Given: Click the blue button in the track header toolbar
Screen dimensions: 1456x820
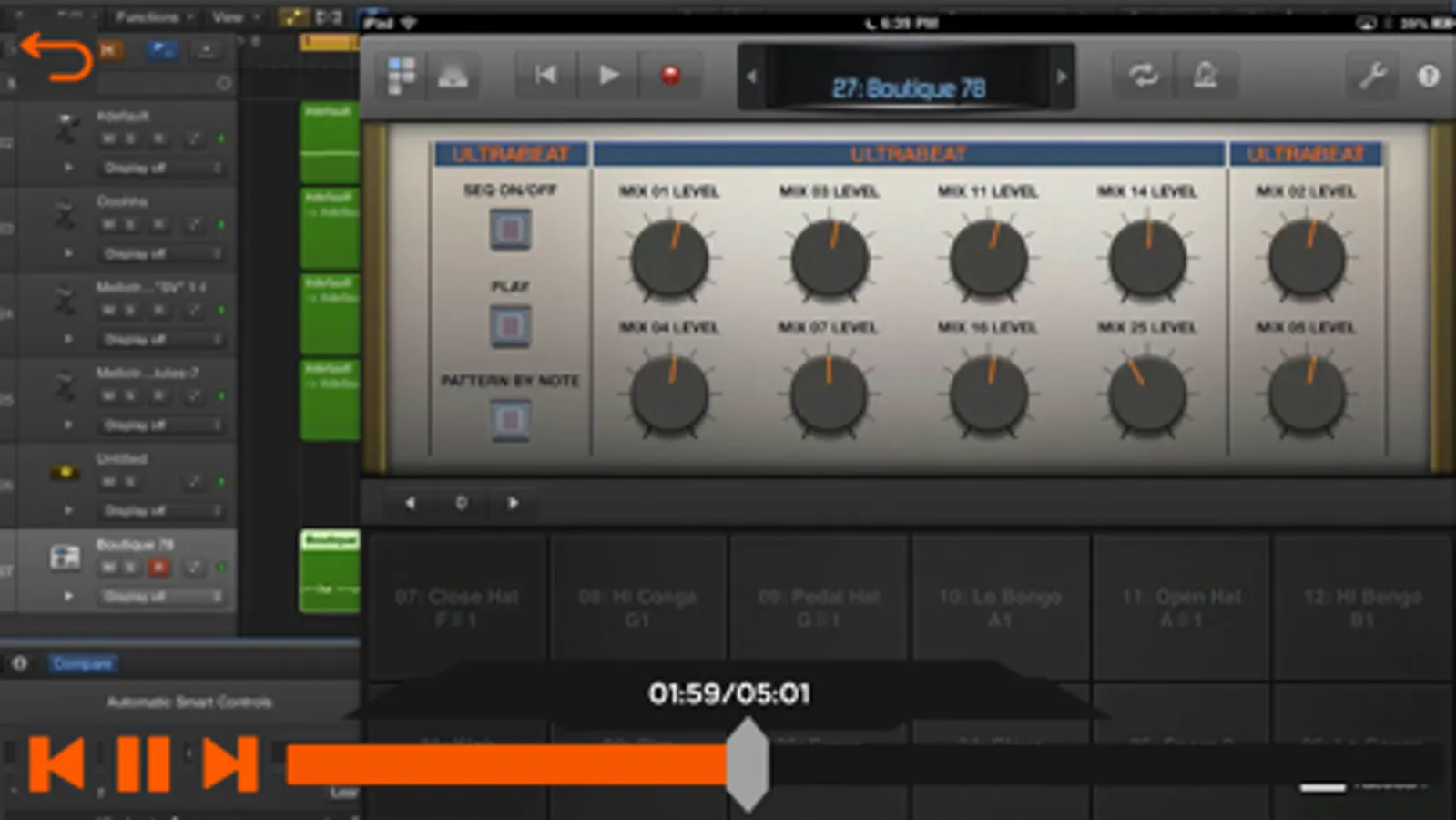Looking at the screenshot, I should 162,49.
